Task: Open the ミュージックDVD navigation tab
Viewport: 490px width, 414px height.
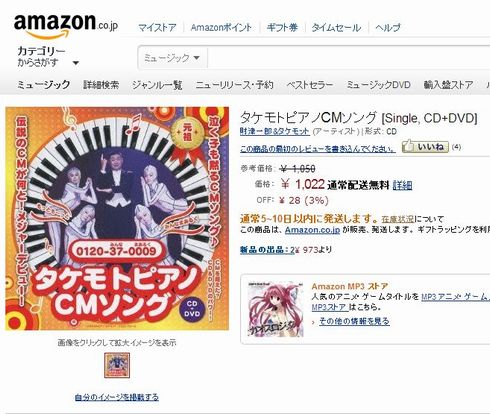Action: point(378,85)
